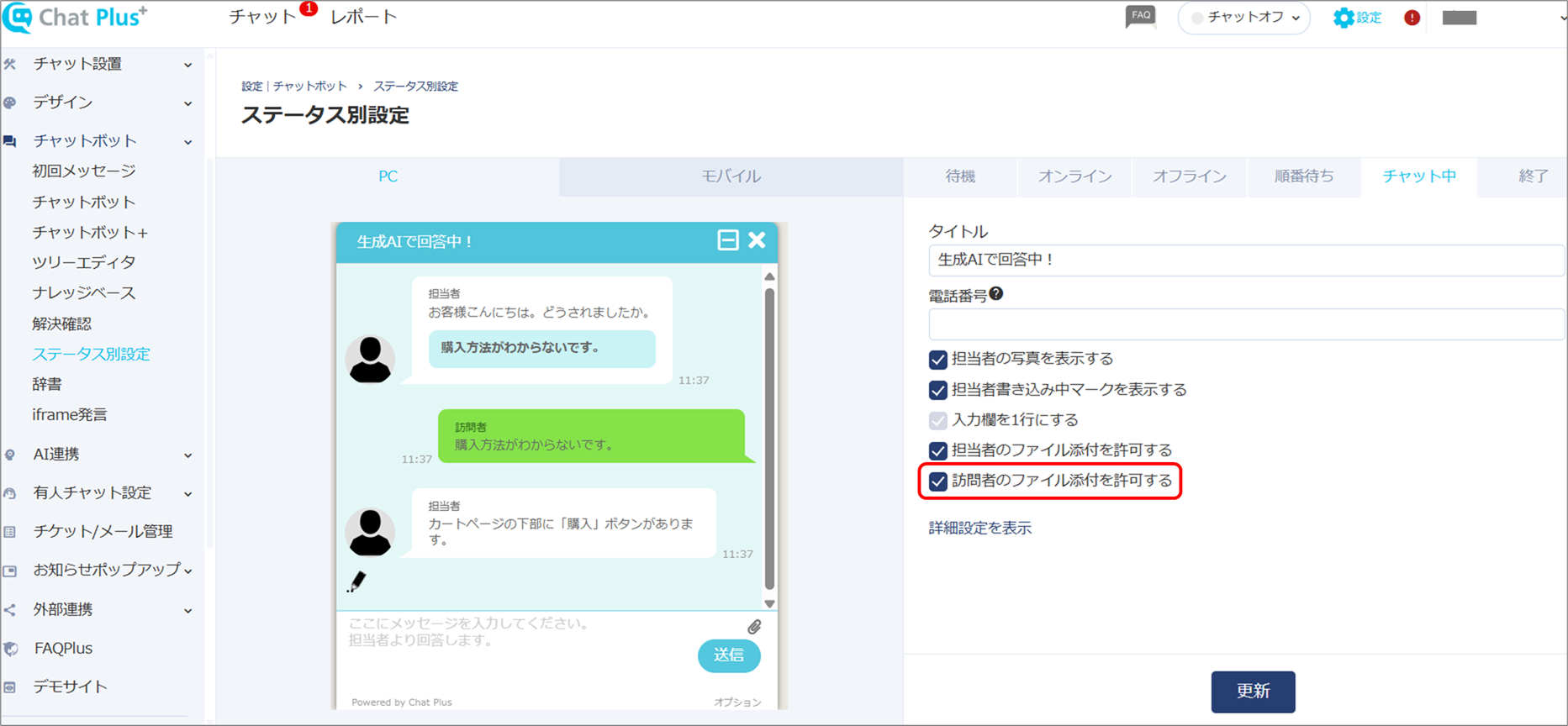Image resolution: width=1568 pixels, height=726 pixels.
Task: Select the 順番待ち status tab
Action: [x=1304, y=176]
